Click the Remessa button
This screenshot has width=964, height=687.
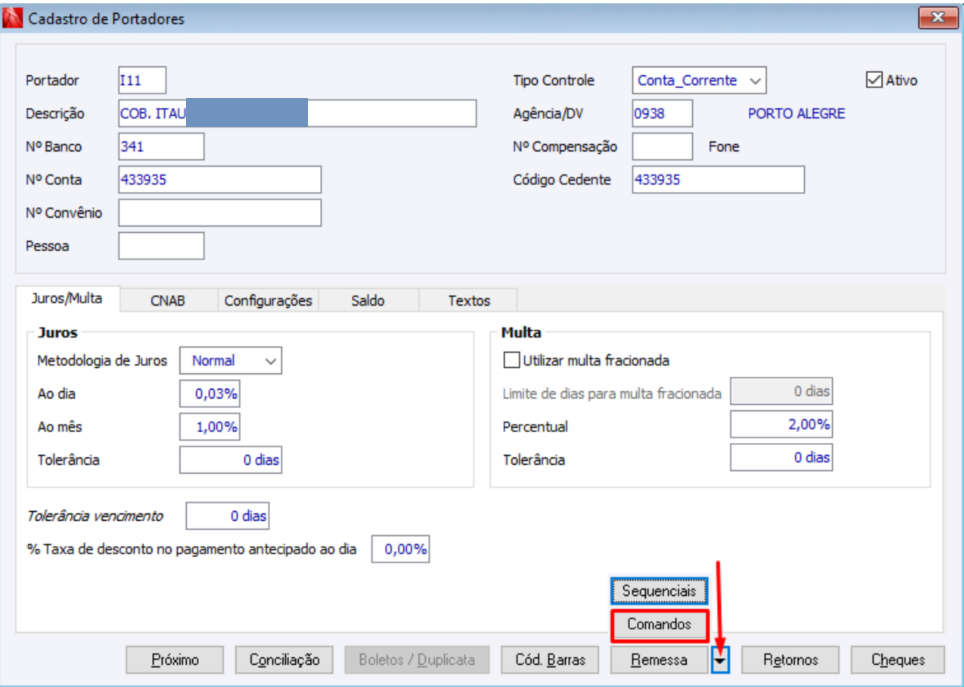(x=659, y=660)
